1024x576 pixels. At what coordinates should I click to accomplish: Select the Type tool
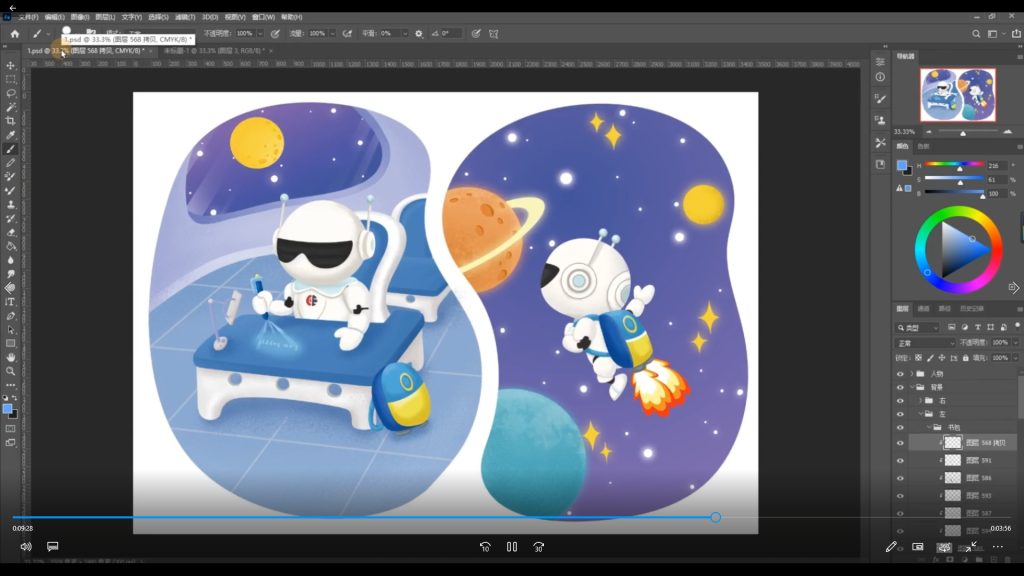point(11,301)
